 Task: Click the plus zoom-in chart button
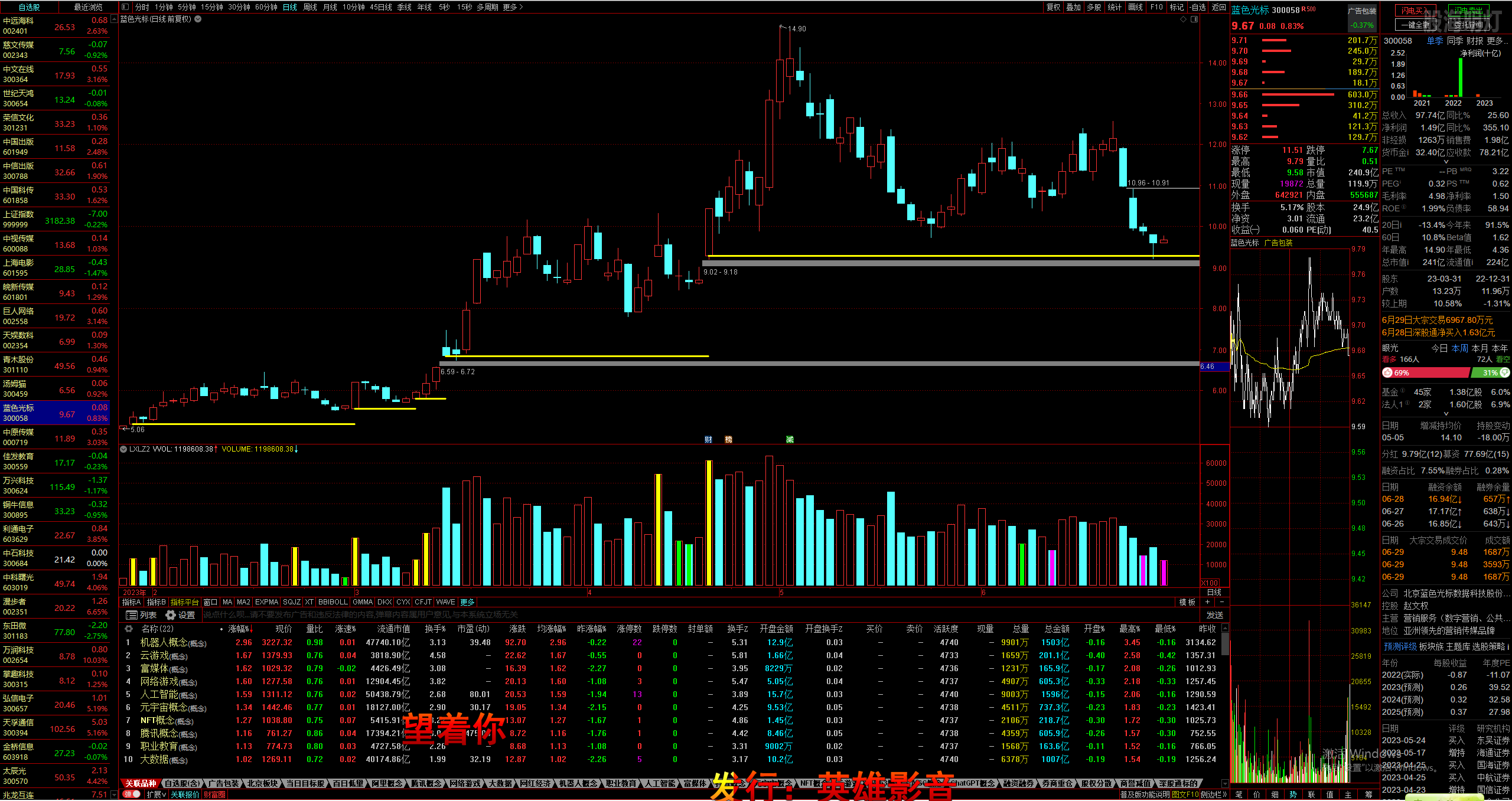1208,602
